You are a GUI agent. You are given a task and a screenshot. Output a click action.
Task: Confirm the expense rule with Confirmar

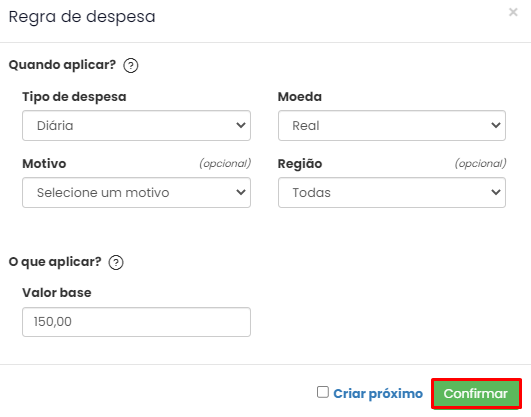coord(476,394)
